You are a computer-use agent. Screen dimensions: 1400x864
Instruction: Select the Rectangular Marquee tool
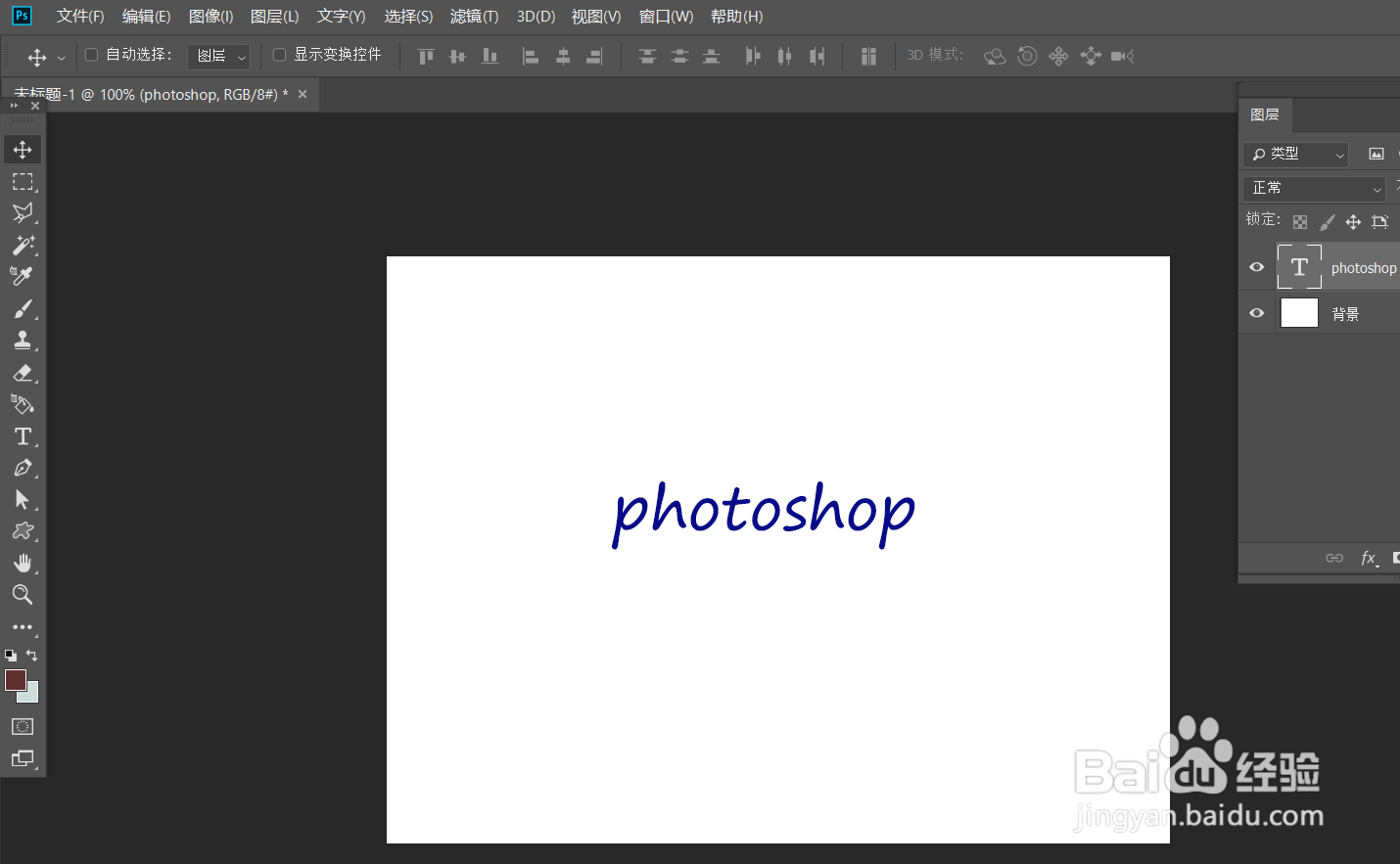pyautogui.click(x=23, y=182)
